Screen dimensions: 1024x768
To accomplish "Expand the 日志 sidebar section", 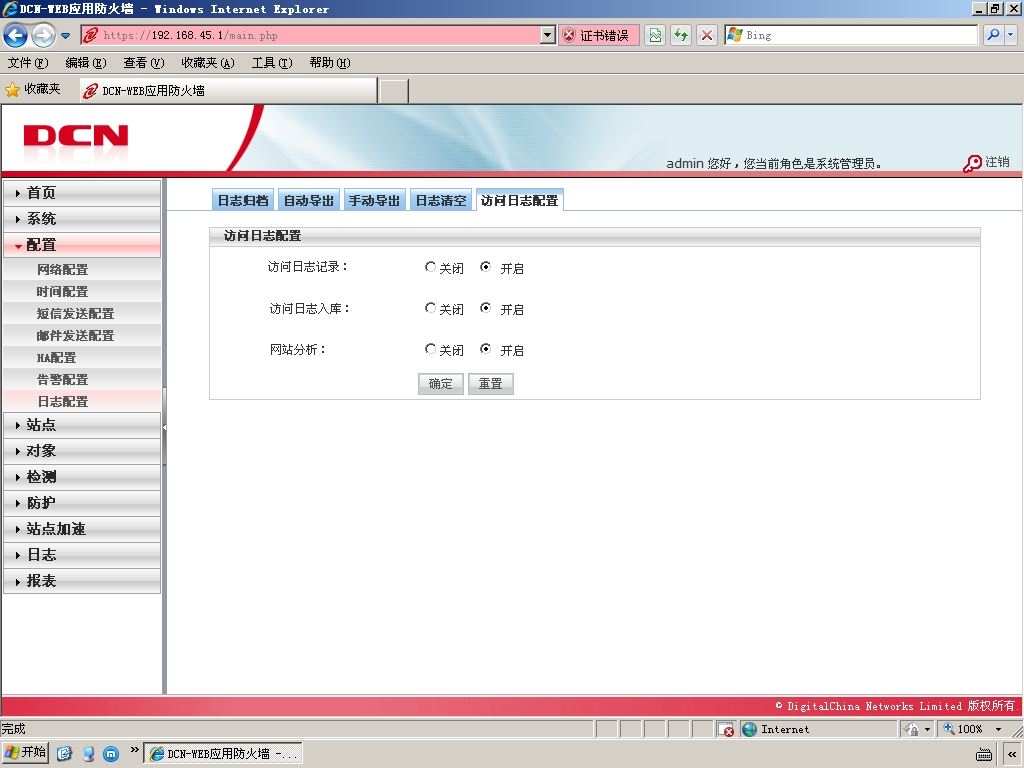I will tap(82, 555).
